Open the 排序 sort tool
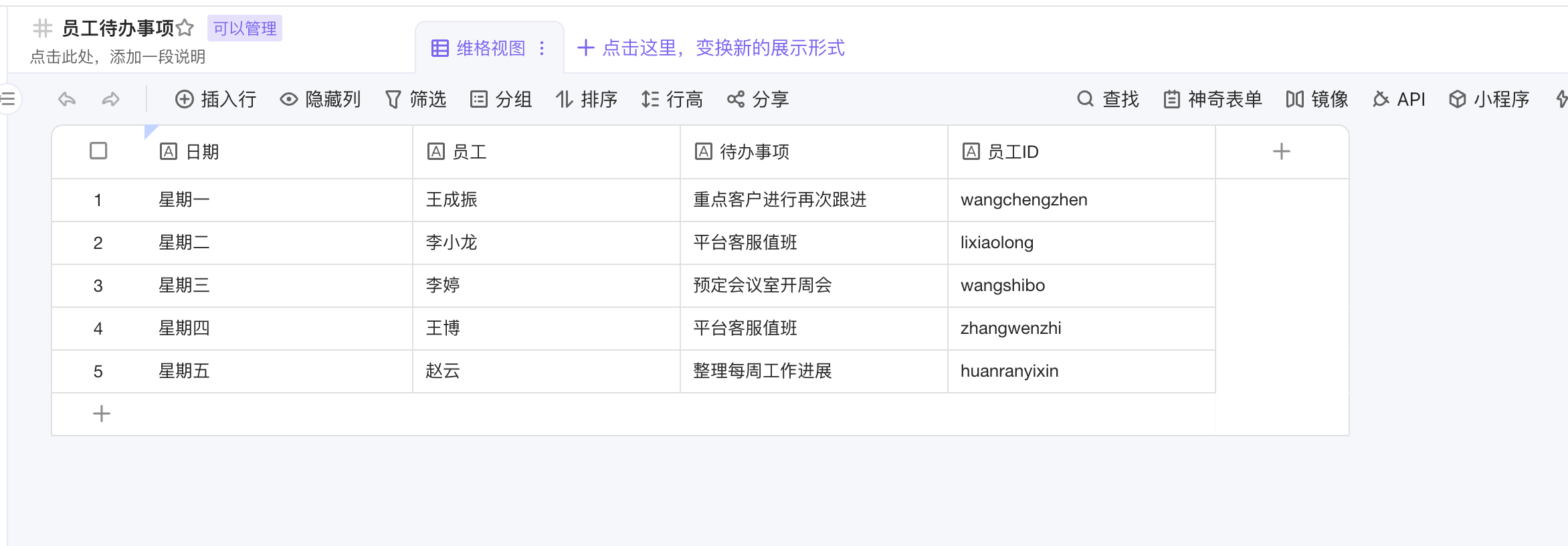This screenshot has height=546, width=1568. click(x=587, y=100)
